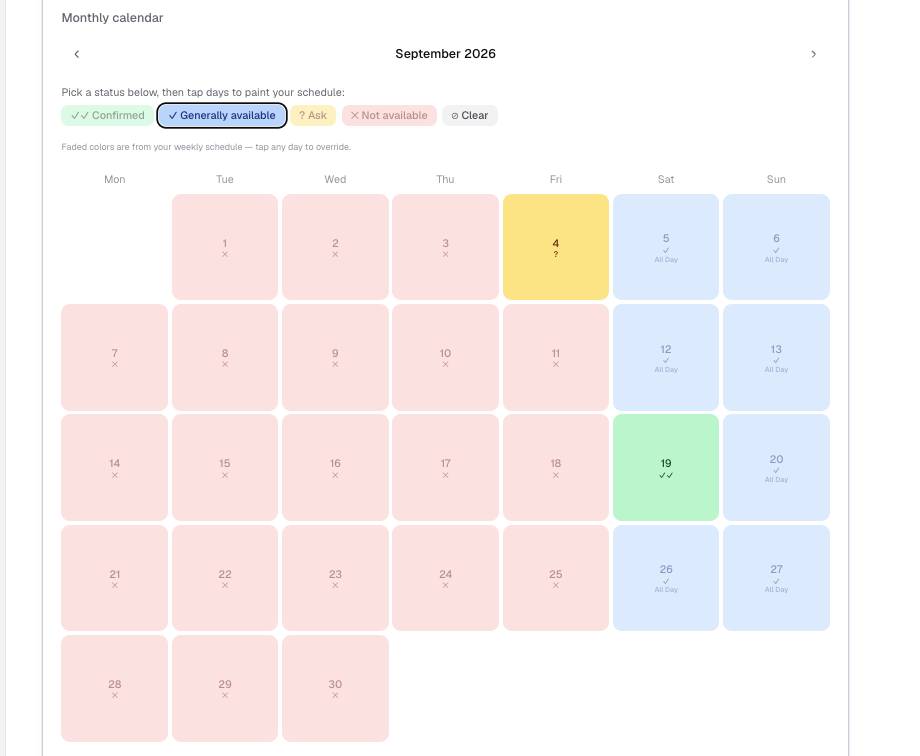Screen dimensions: 920x756
Task: Go to previous month arrow
Action: pos(77,54)
